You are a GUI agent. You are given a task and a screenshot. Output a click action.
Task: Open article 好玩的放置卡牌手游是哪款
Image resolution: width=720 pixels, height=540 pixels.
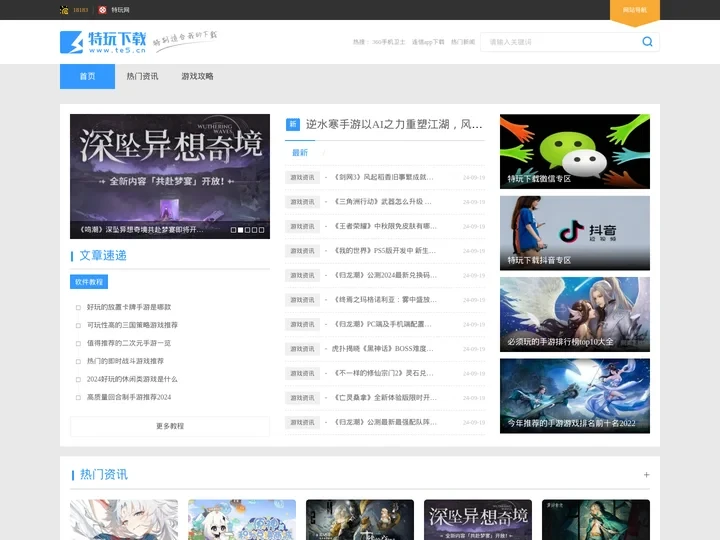(x=129, y=307)
